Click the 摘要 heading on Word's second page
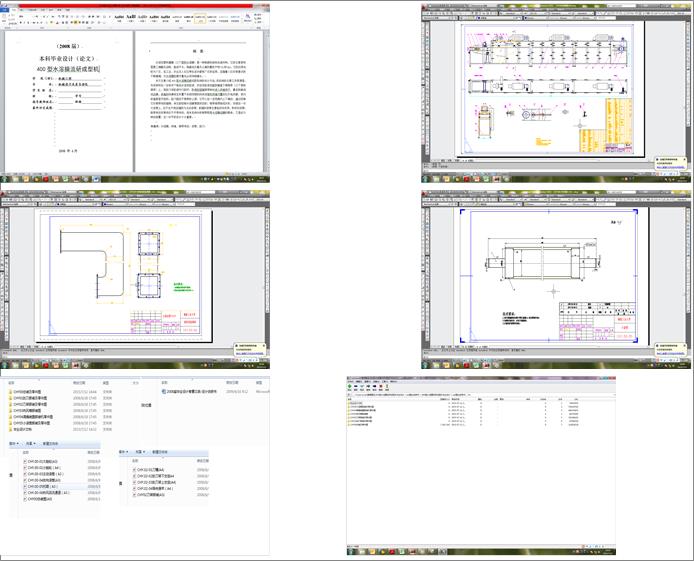Screen dimensions: 694x561 (198, 51)
